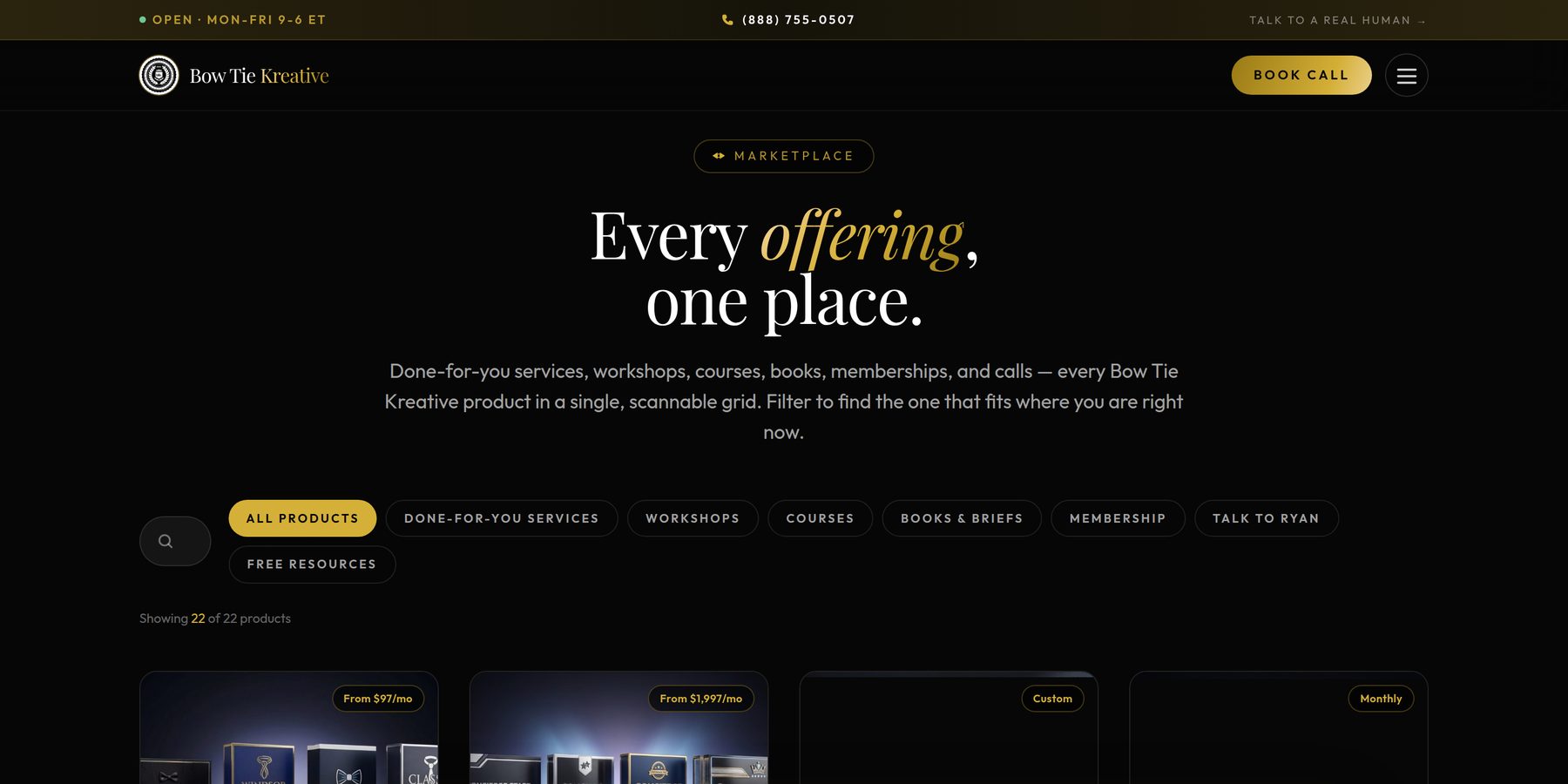Image resolution: width=1568 pixels, height=784 pixels.
Task: Click the Showing 22 of 22 products text
Action: [x=215, y=618]
